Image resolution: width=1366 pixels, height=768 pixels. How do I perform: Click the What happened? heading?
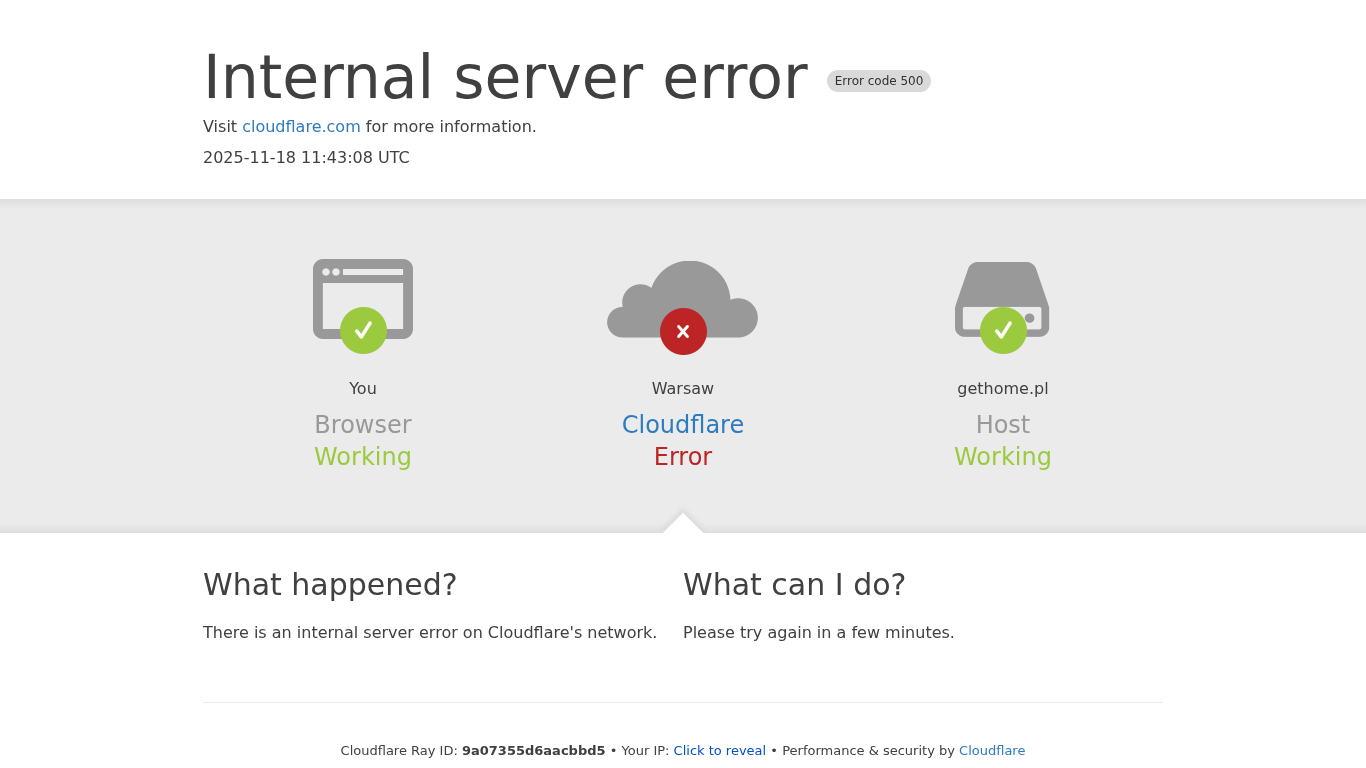(x=330, y=585)
